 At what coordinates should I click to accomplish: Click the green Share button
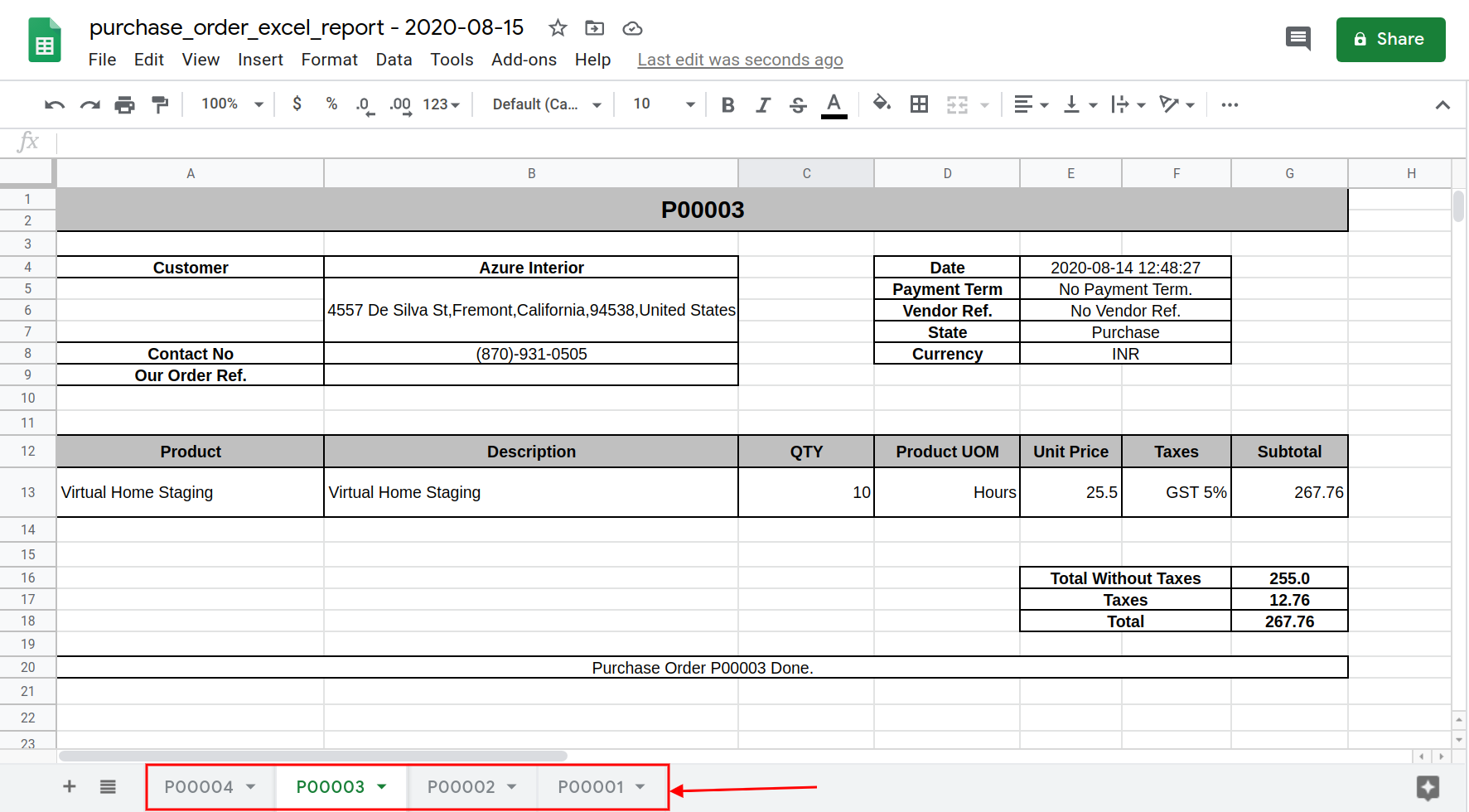click(x=1390, y=39)
